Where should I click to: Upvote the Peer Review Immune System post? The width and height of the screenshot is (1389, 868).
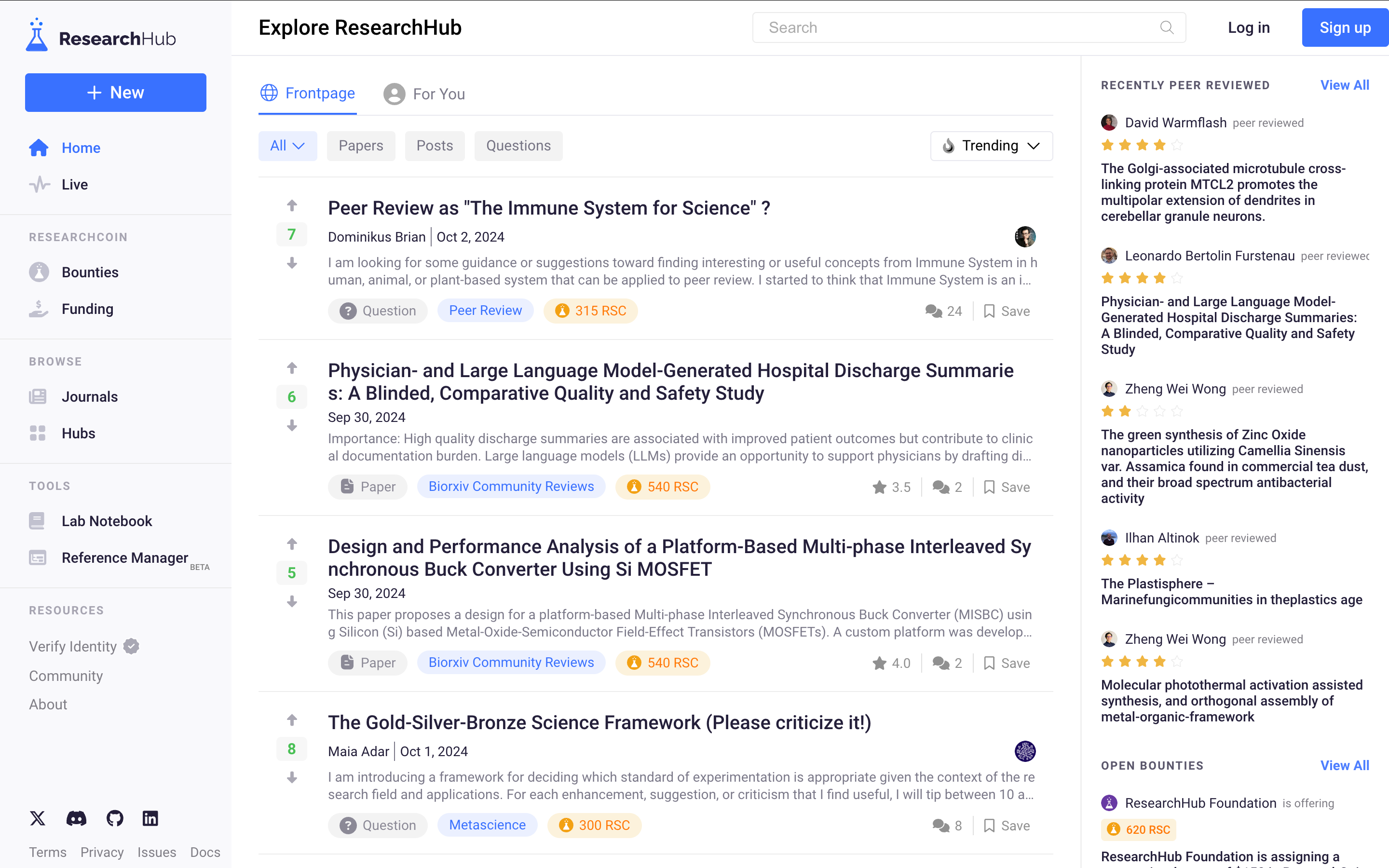click(292, 205)
